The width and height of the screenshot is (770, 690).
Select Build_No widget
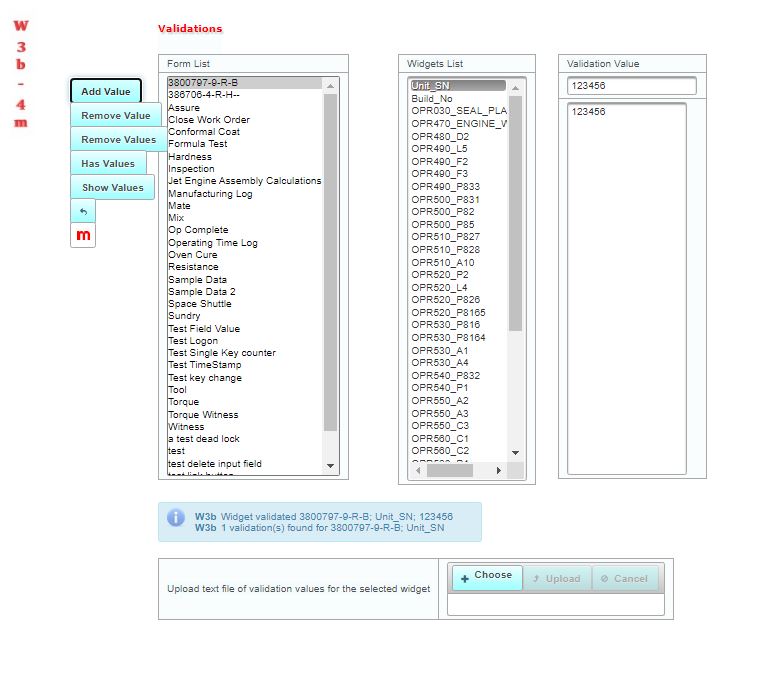[458, 98]
